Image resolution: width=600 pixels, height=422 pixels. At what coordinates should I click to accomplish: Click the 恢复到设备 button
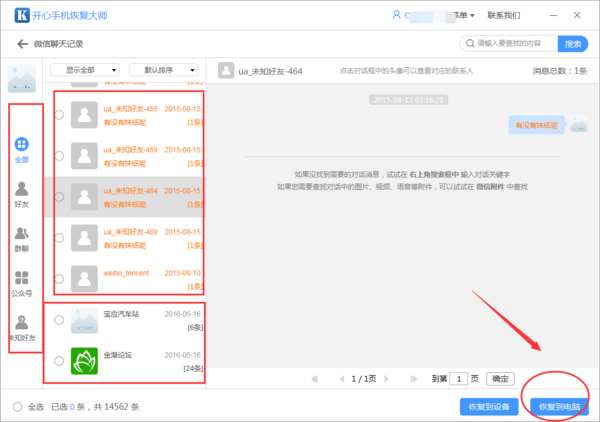pos(489,406)
